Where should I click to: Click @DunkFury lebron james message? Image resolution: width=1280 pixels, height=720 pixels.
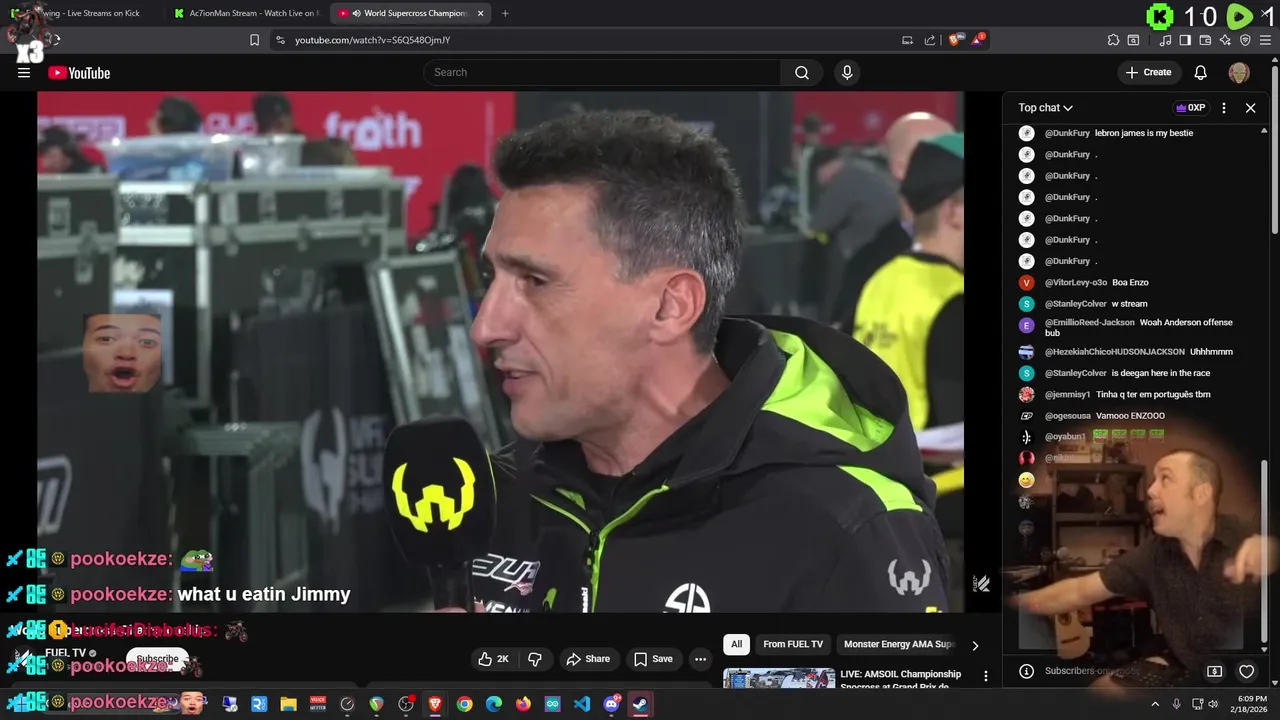click(x=1138, y=133)
